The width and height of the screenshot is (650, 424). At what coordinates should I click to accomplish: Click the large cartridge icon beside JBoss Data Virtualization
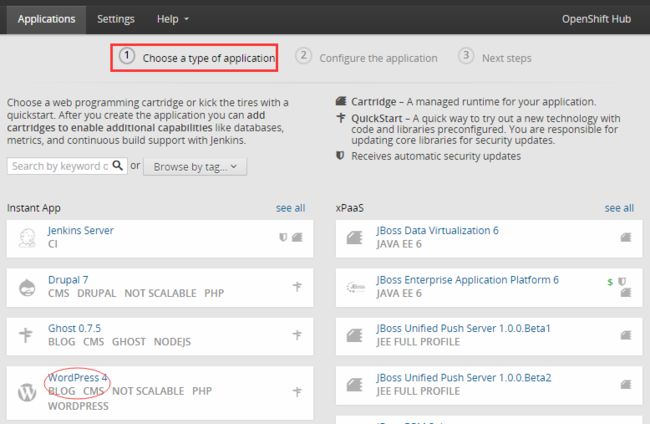355,237
